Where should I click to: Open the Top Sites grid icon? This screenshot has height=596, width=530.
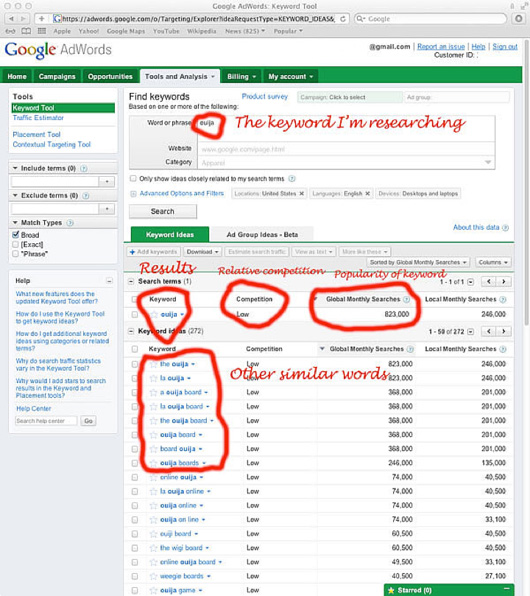[41, 31]
